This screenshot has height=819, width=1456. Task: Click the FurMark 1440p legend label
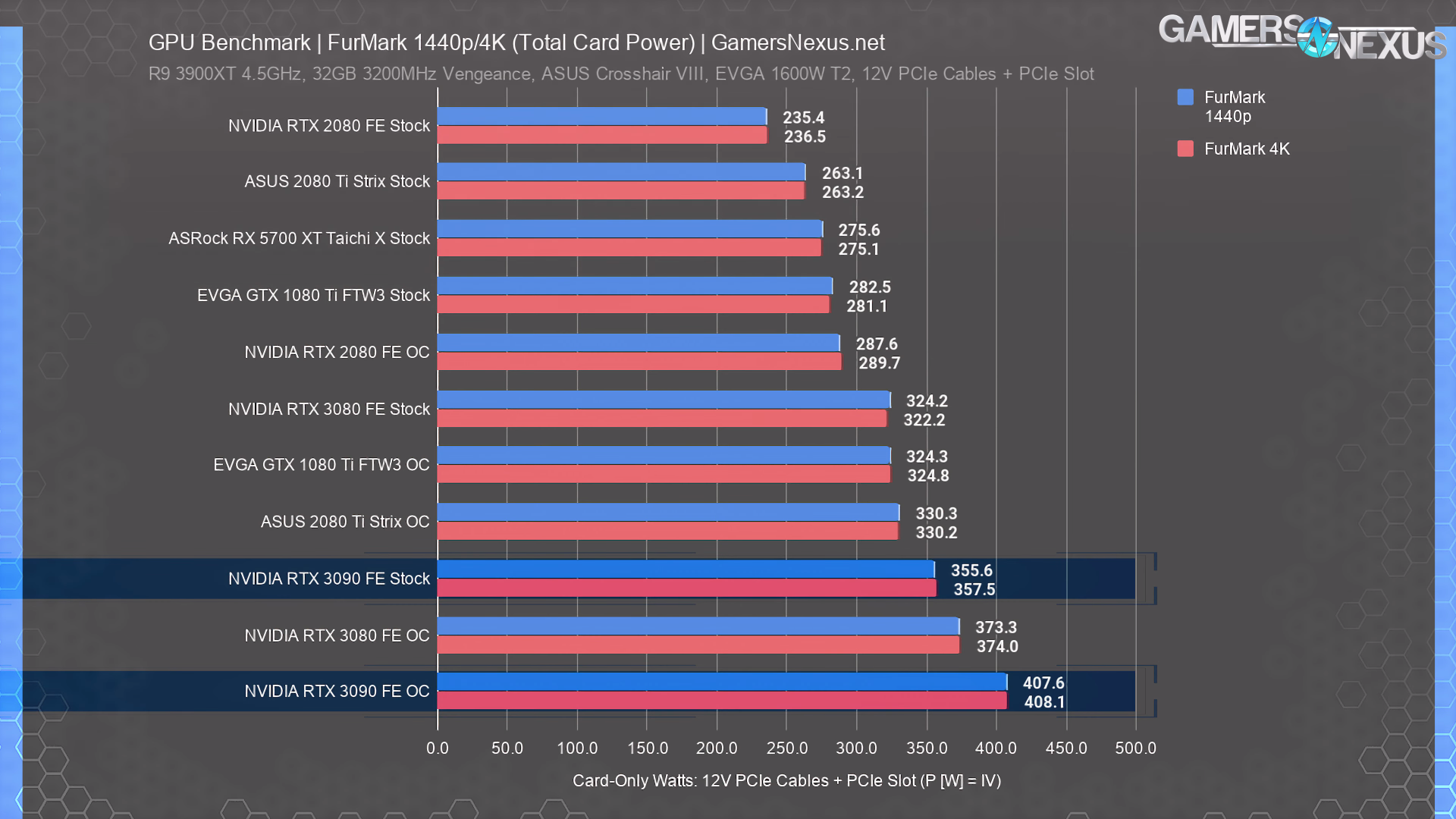(1234, 106)
